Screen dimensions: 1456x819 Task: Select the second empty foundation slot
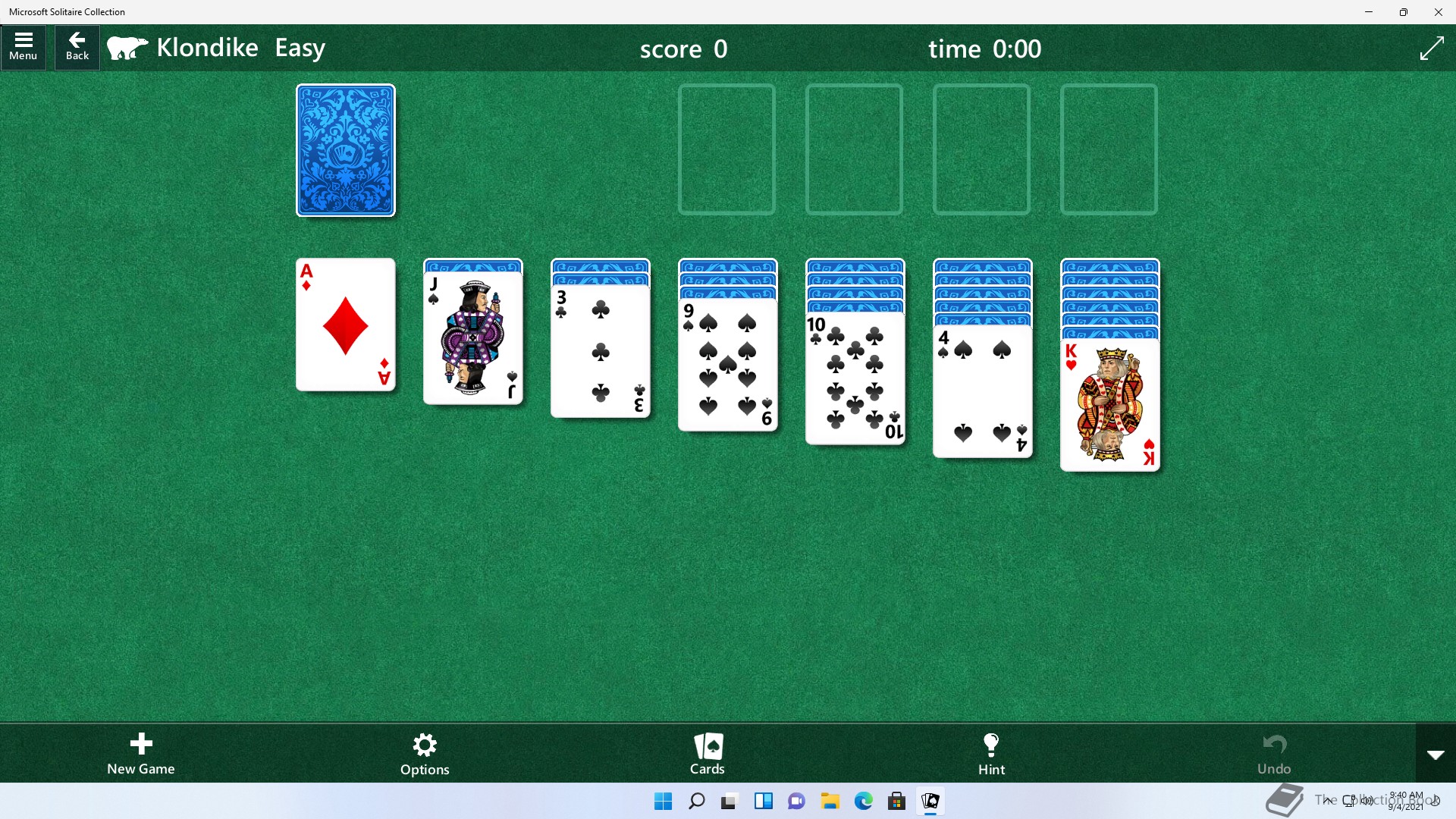click(854, 149)
